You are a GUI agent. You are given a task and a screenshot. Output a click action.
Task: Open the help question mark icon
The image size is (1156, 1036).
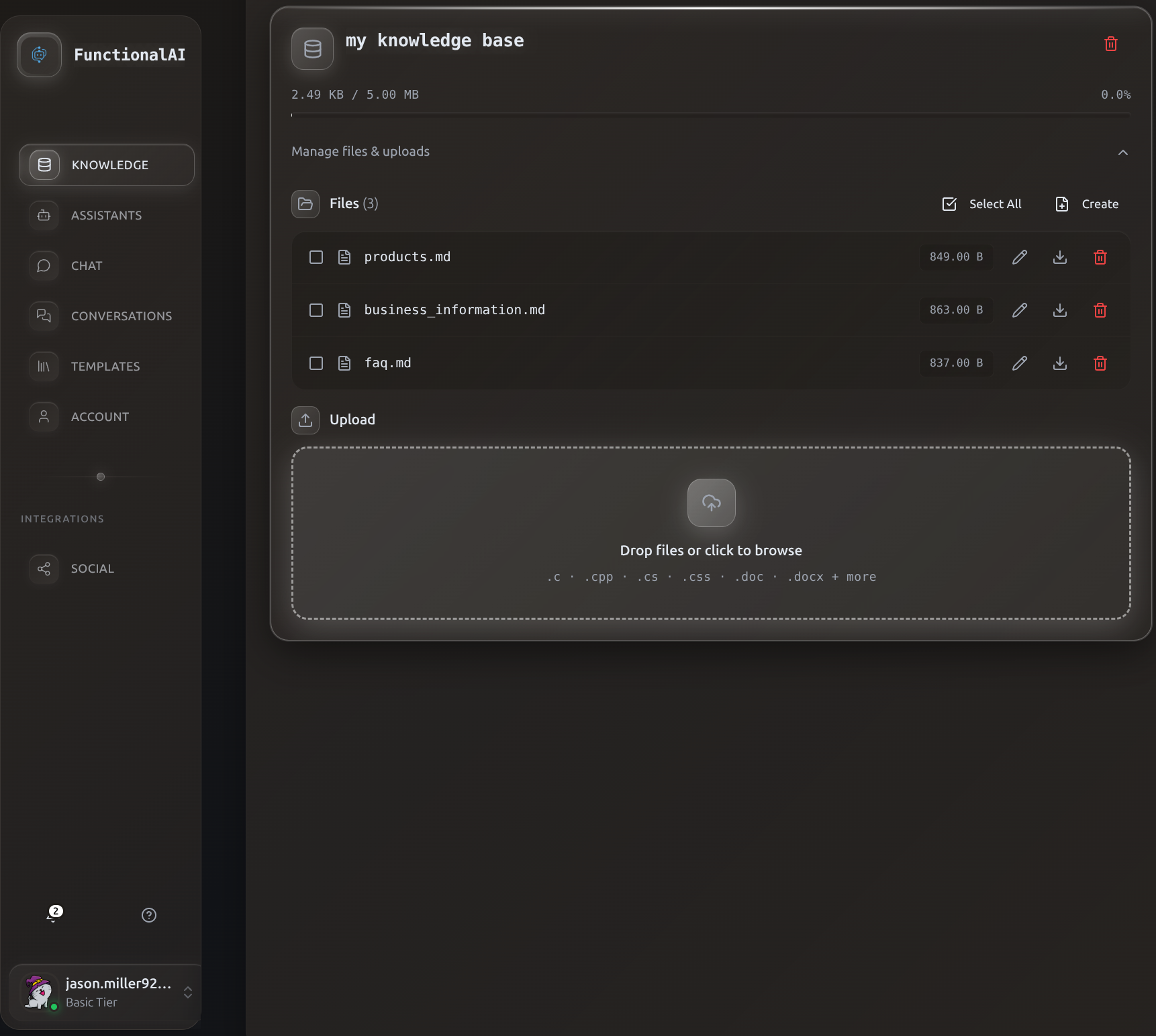pos(149,914)
